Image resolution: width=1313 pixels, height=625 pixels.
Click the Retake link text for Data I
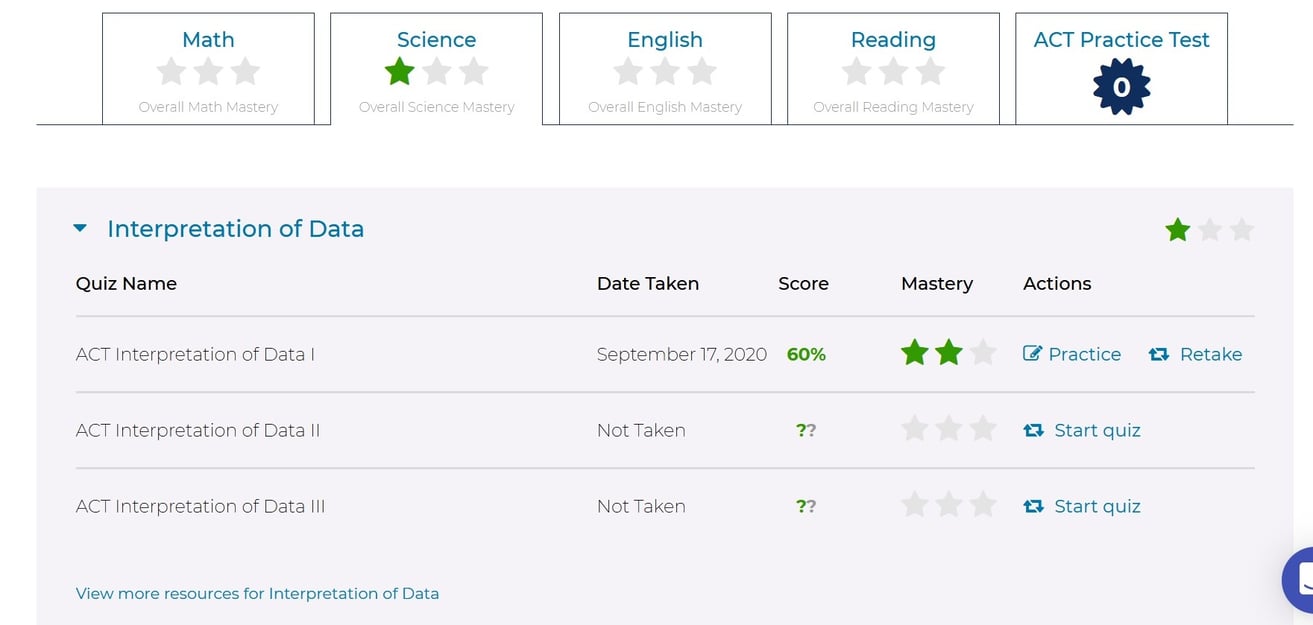[1210, 353]
